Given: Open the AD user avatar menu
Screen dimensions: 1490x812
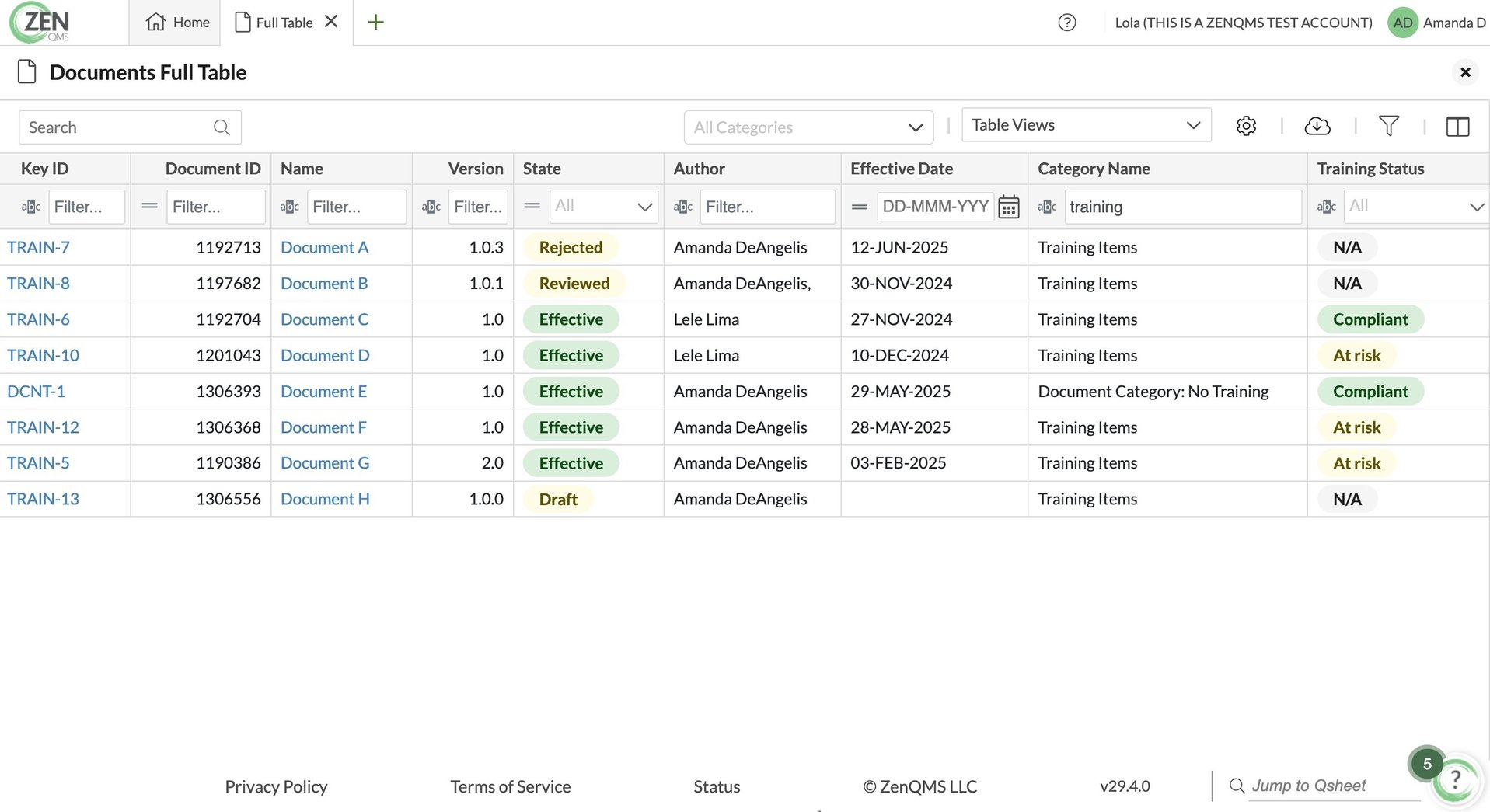Looking at the screenshot, I should tap(1402, 23).
